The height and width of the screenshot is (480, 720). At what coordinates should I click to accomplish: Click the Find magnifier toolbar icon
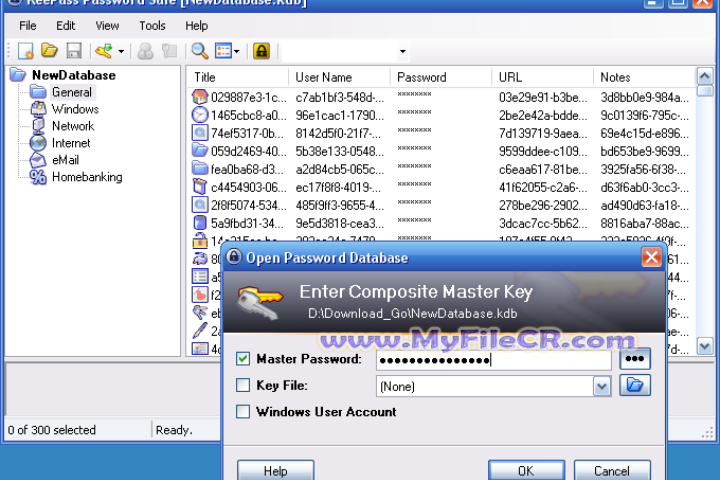[200, 51]
